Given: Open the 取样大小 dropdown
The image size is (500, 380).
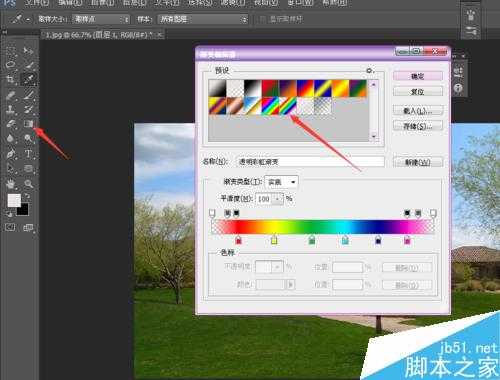Looking at the screenshot, I should tap(101, 19).
